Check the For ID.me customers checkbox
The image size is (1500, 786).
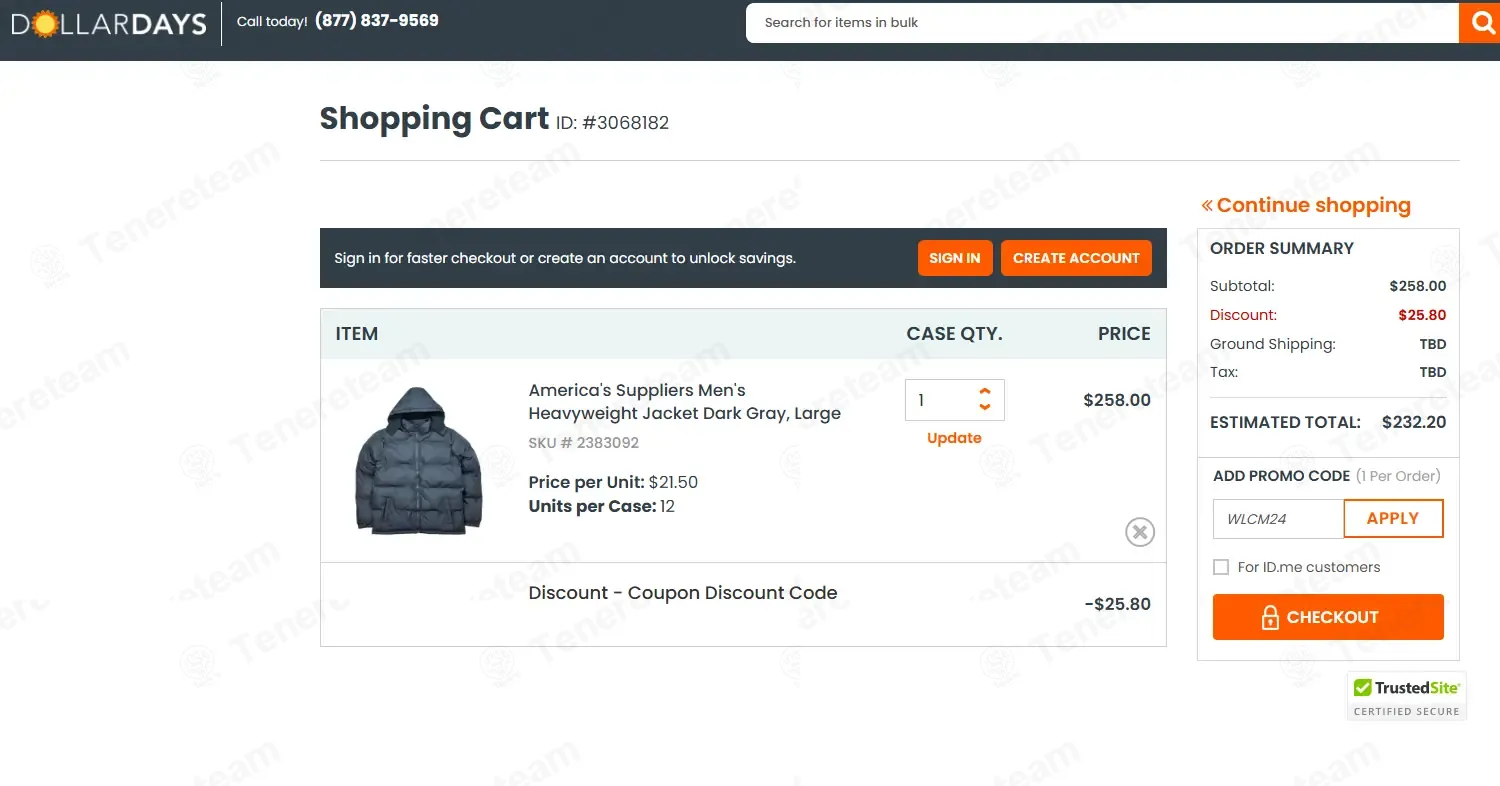[x=1221, y=567]
